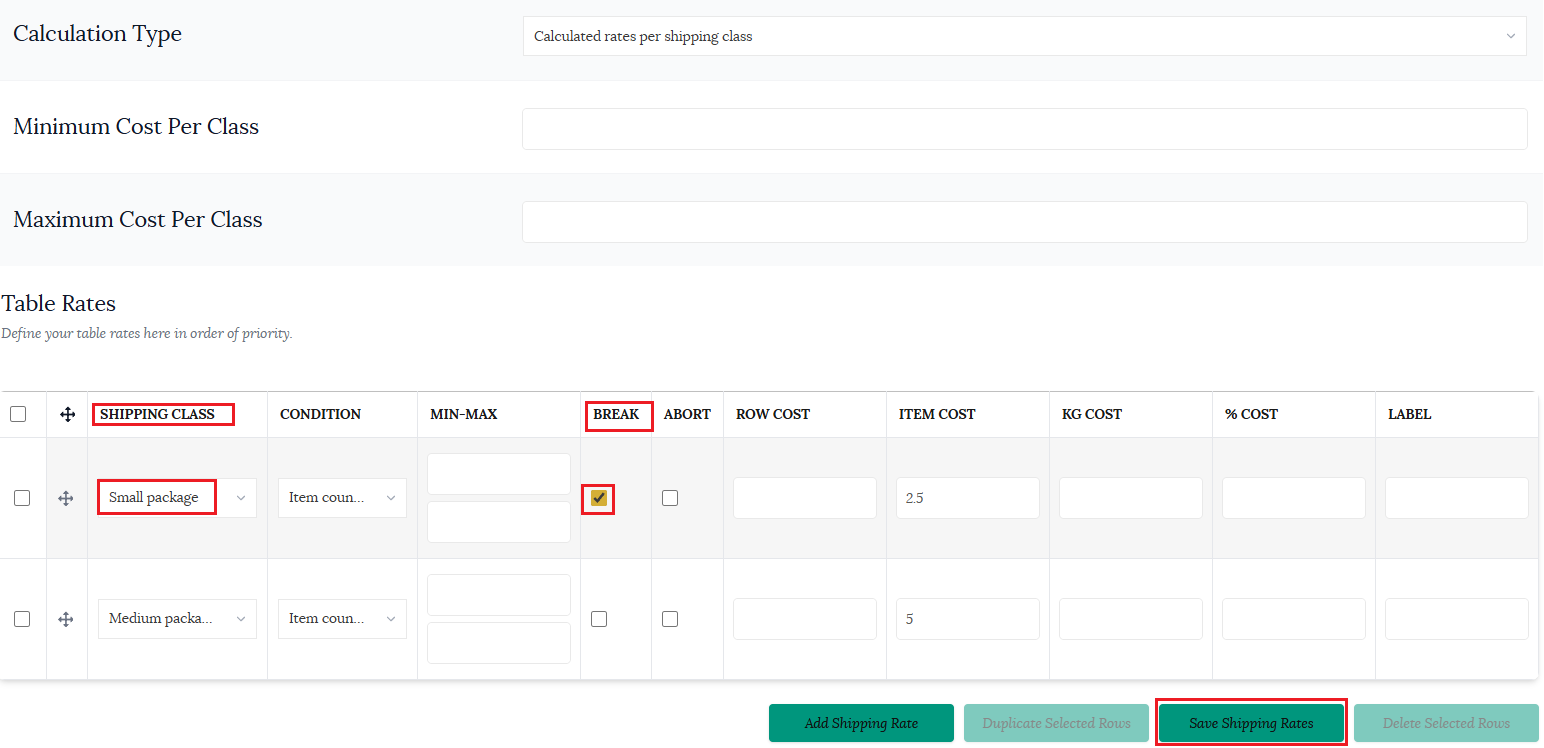Select the Medium package row checkbox
This screenshot has height=748, width=1544.
[x=22, y=619]
